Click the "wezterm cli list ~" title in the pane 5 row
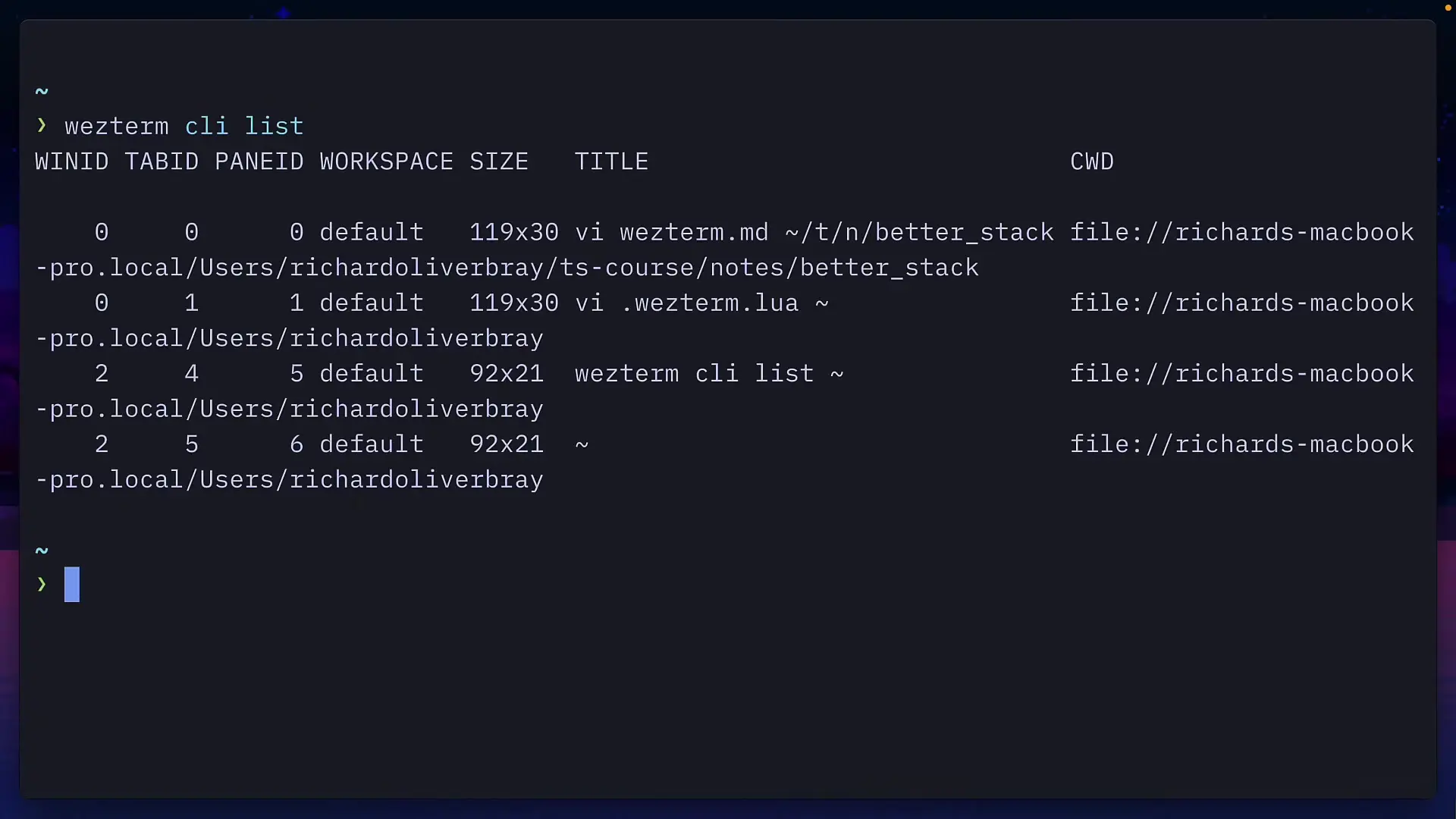1456x819 pixels. [709, 373]
